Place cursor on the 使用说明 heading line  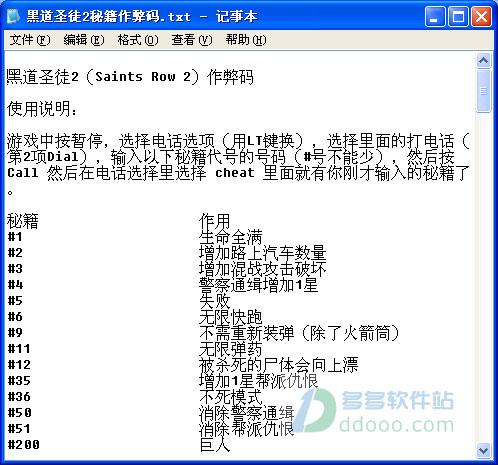(x=42, y=109)
